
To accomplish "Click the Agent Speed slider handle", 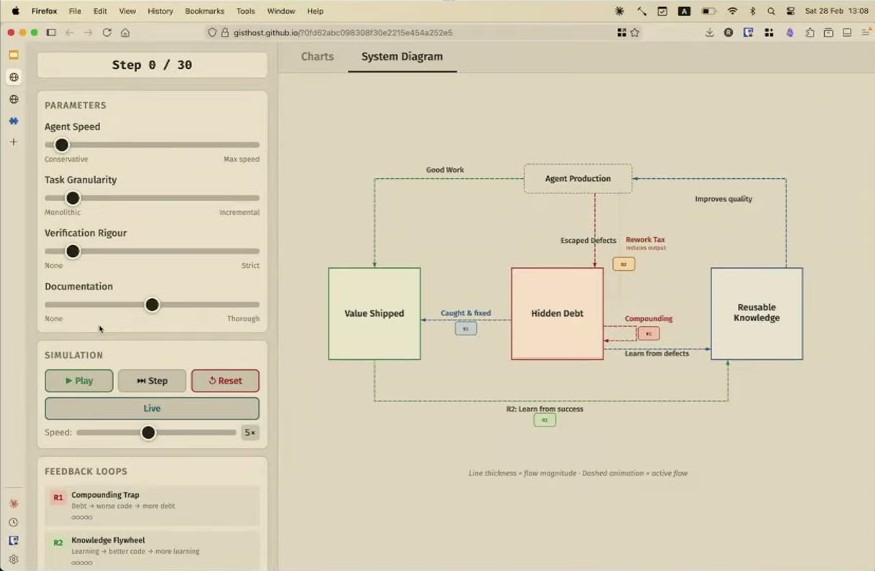I will click(x=62, y=145).
